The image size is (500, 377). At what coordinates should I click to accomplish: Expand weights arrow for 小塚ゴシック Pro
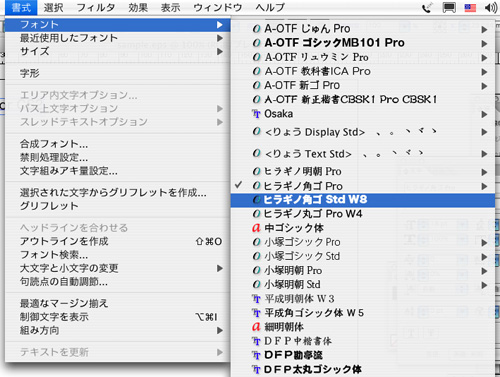coord(484,243)
